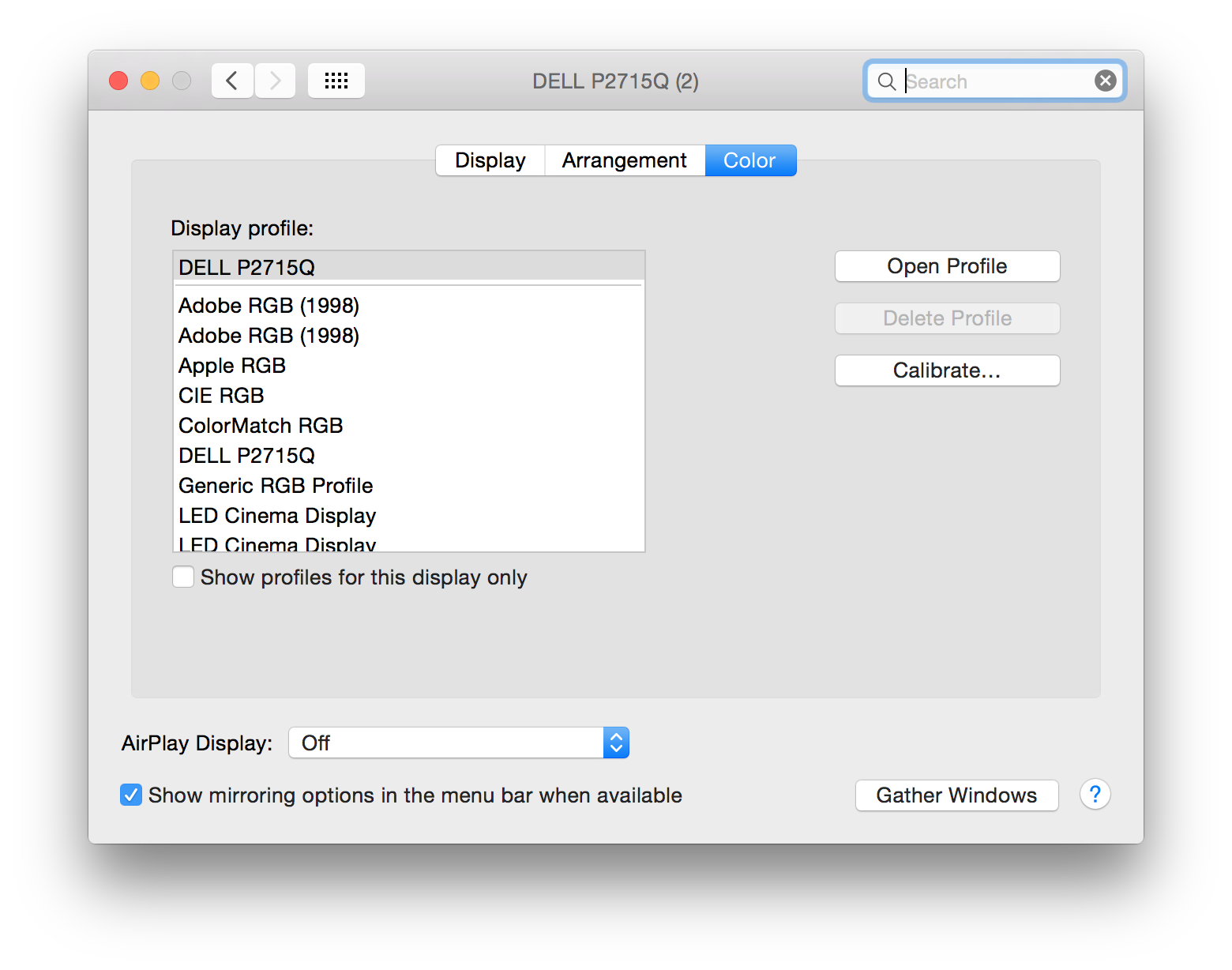Select the fully visible LED Cinema Display profile
Viewport: 1232px width, 970px height.
409,516
